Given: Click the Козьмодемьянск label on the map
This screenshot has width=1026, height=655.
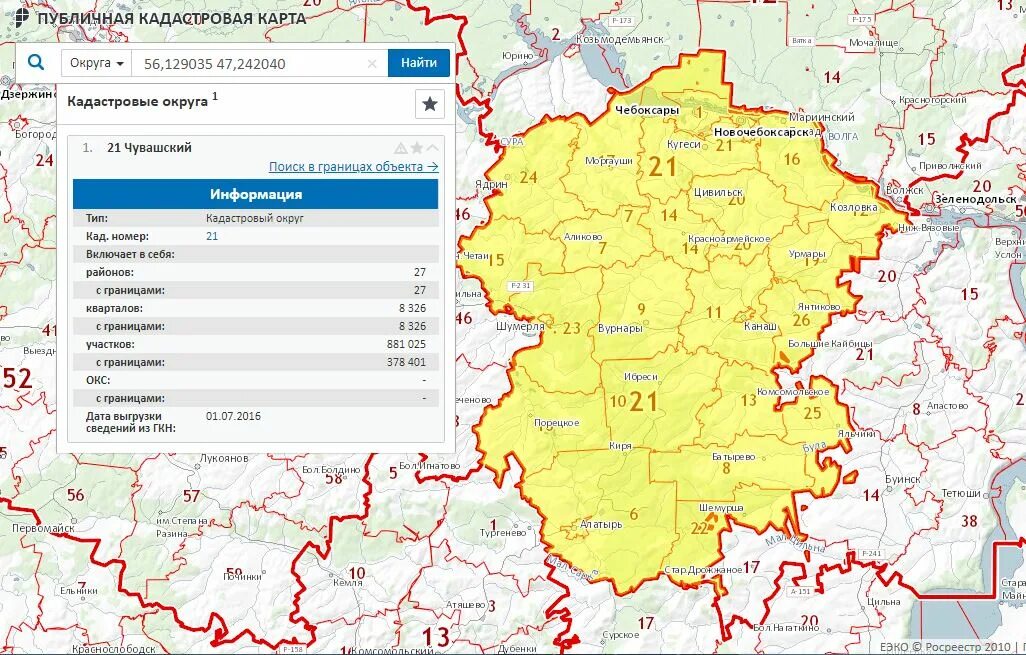Looking at the screenshot, I should coord(620,39).
